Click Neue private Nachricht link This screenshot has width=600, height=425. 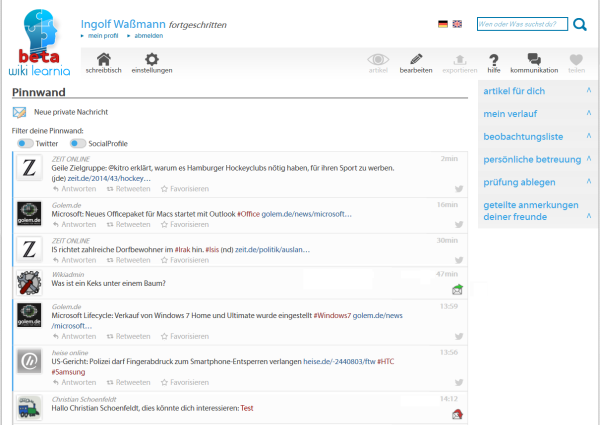(71, 112)
